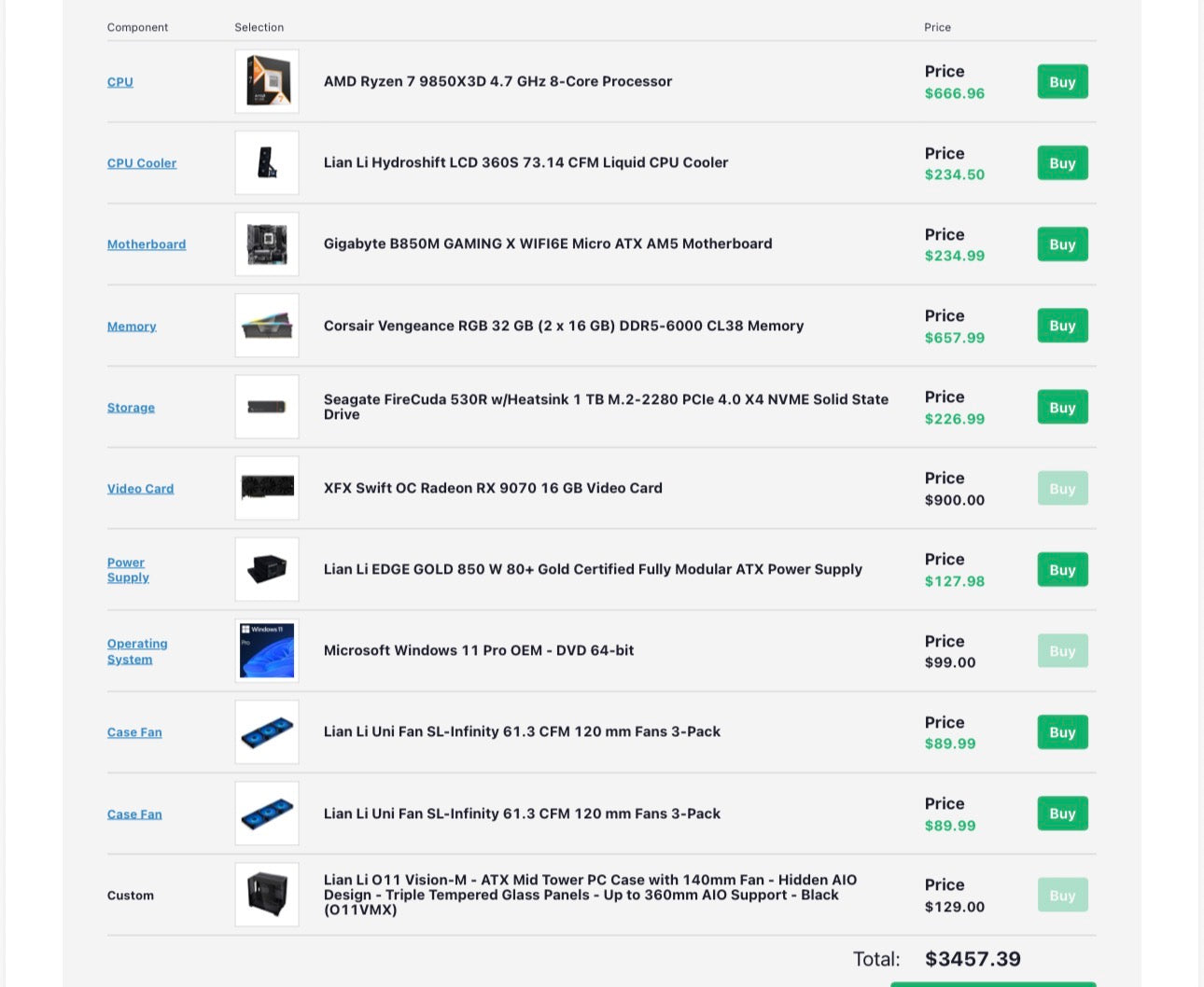1204x987 pixels.
Task: Open the Storage component link
Action: 131,408
